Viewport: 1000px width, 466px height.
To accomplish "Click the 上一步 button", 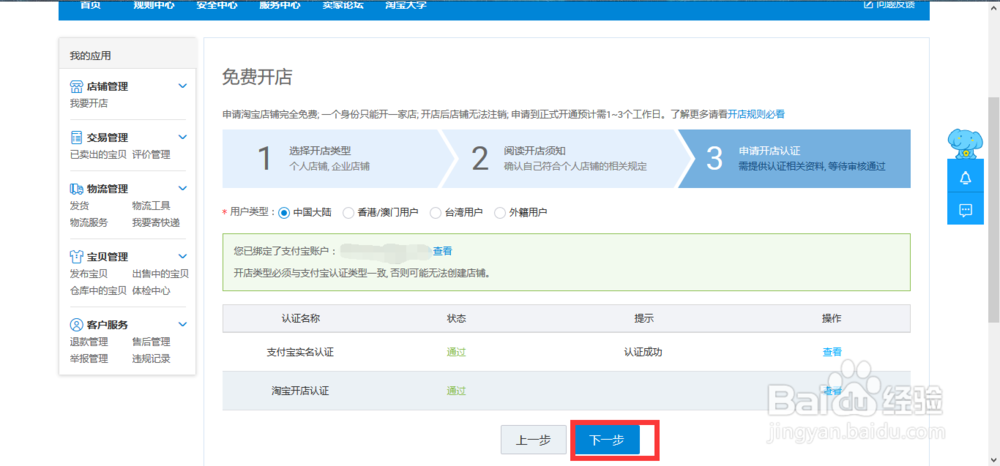I will pos(533,440).
